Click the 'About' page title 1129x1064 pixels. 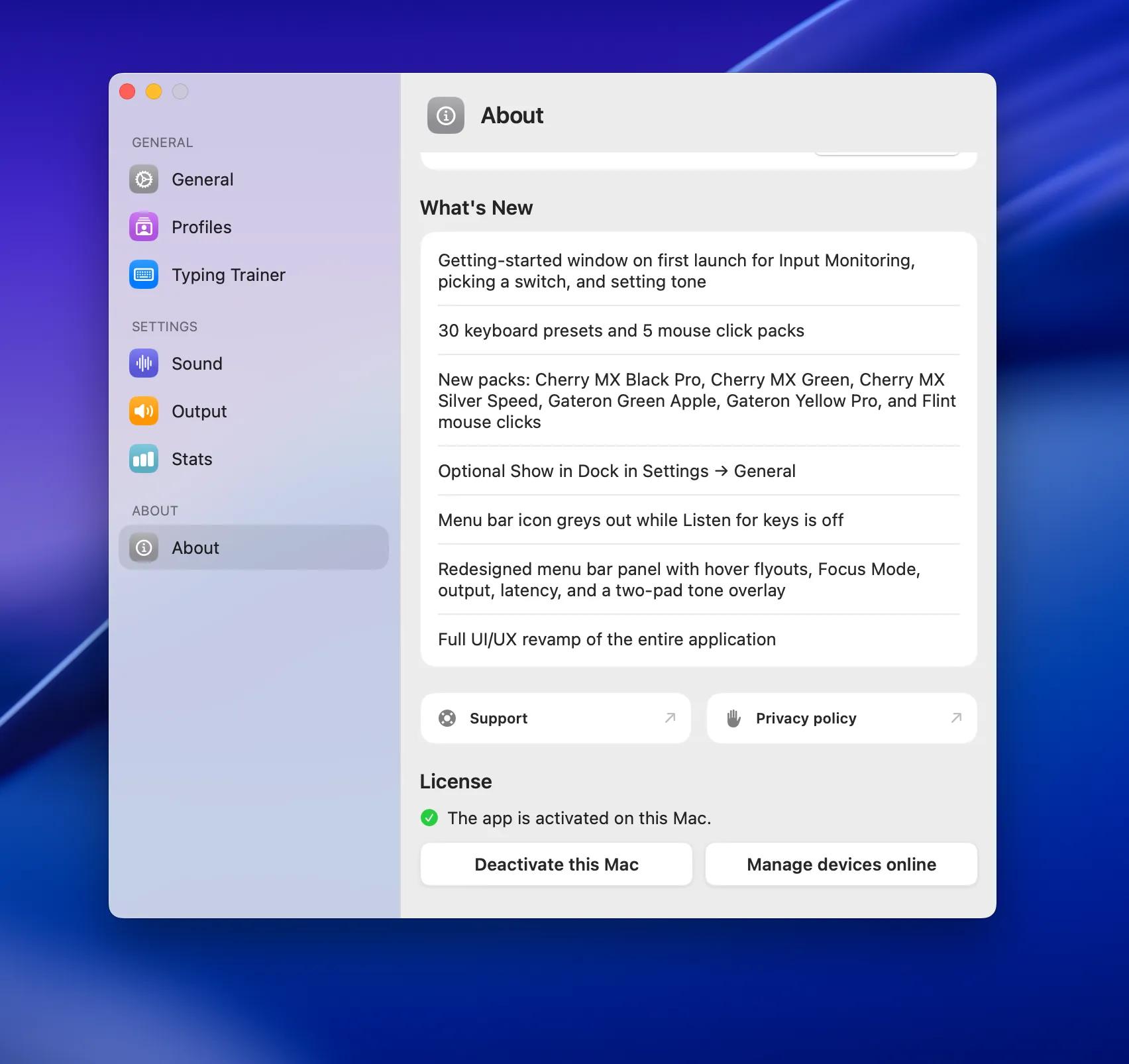(x=512, y=115)
